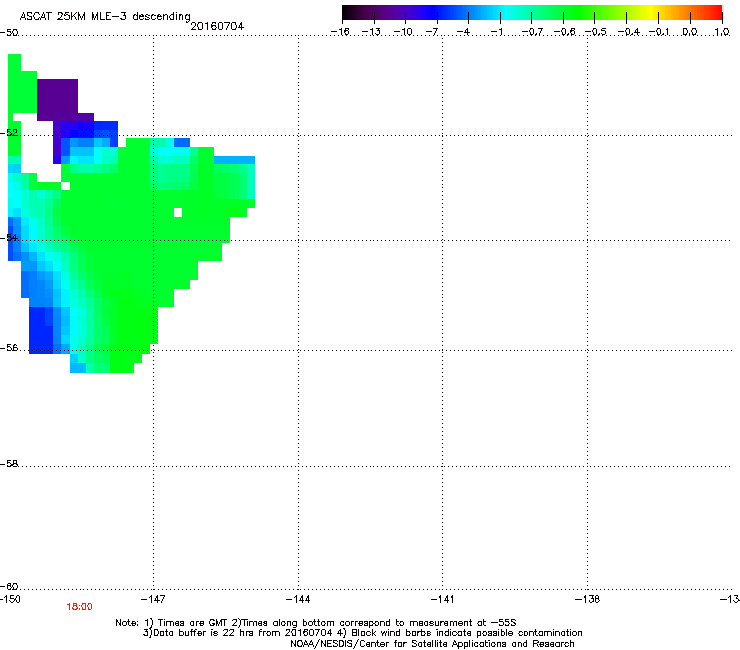
Task: Click the black-purple start of the color bar
Action: click(352, 12)
